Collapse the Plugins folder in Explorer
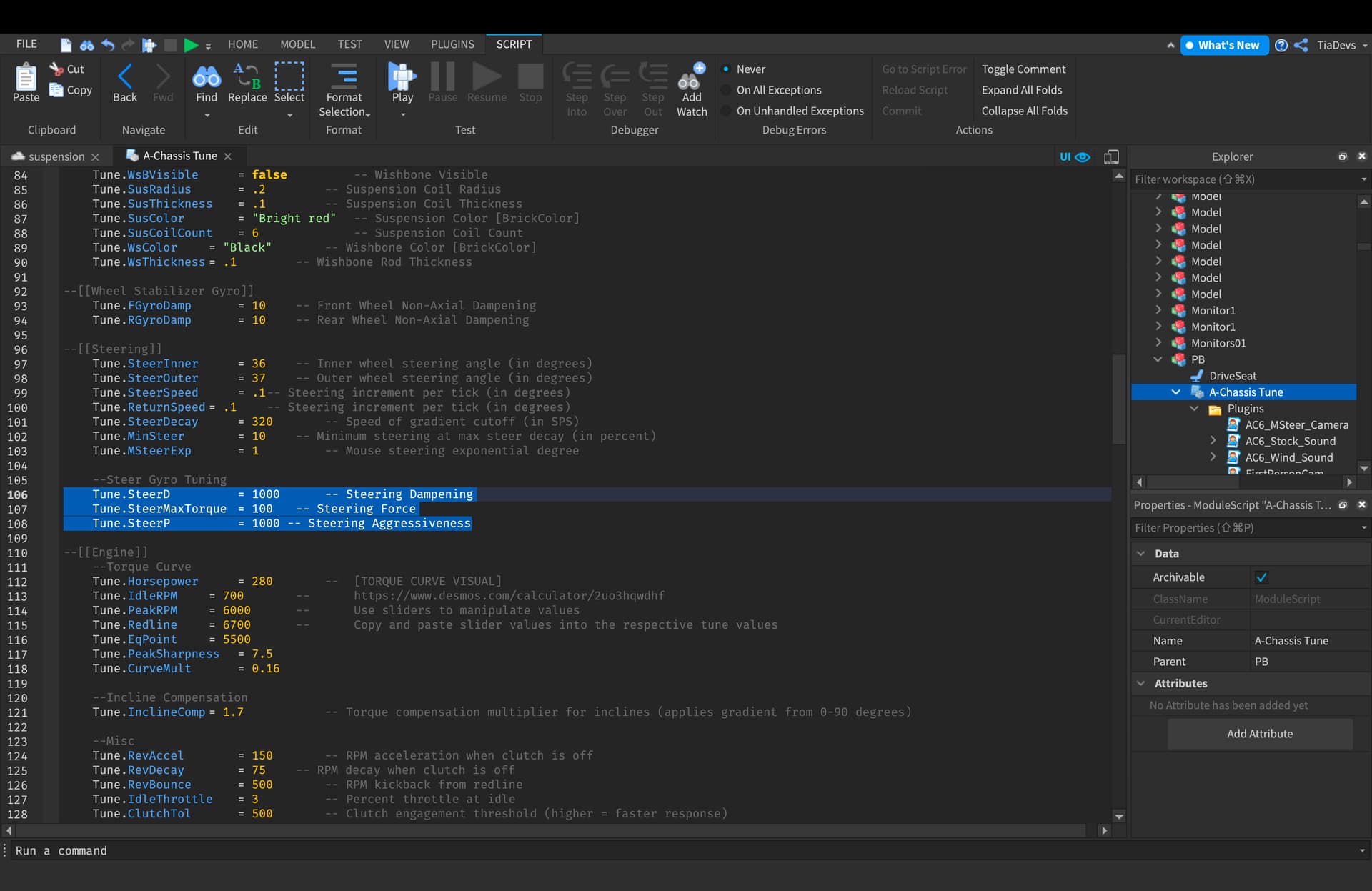Screen dimensions: 1372x891 (1194, 409)
